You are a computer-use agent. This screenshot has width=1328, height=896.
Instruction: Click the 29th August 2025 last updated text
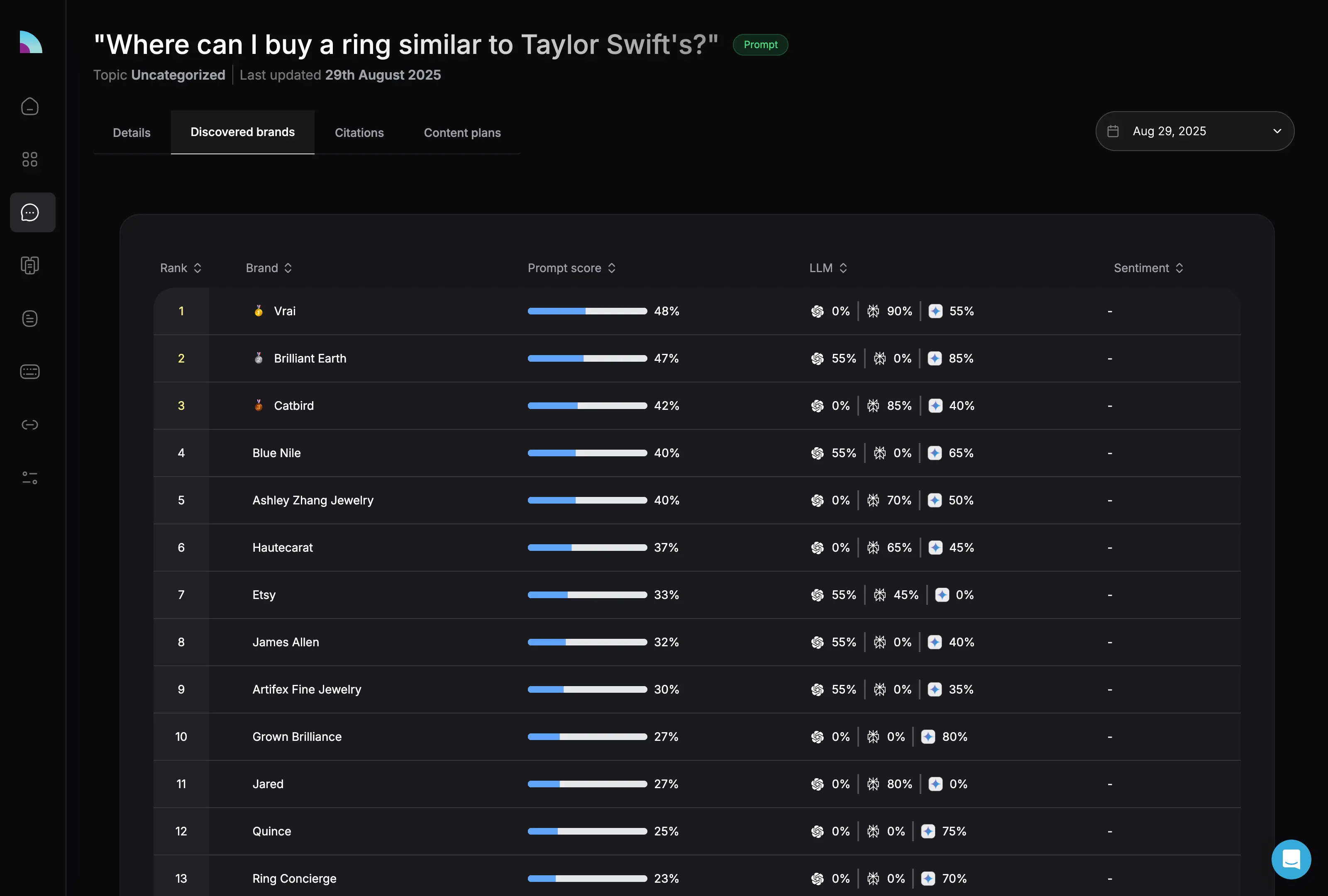pos(383,75)
